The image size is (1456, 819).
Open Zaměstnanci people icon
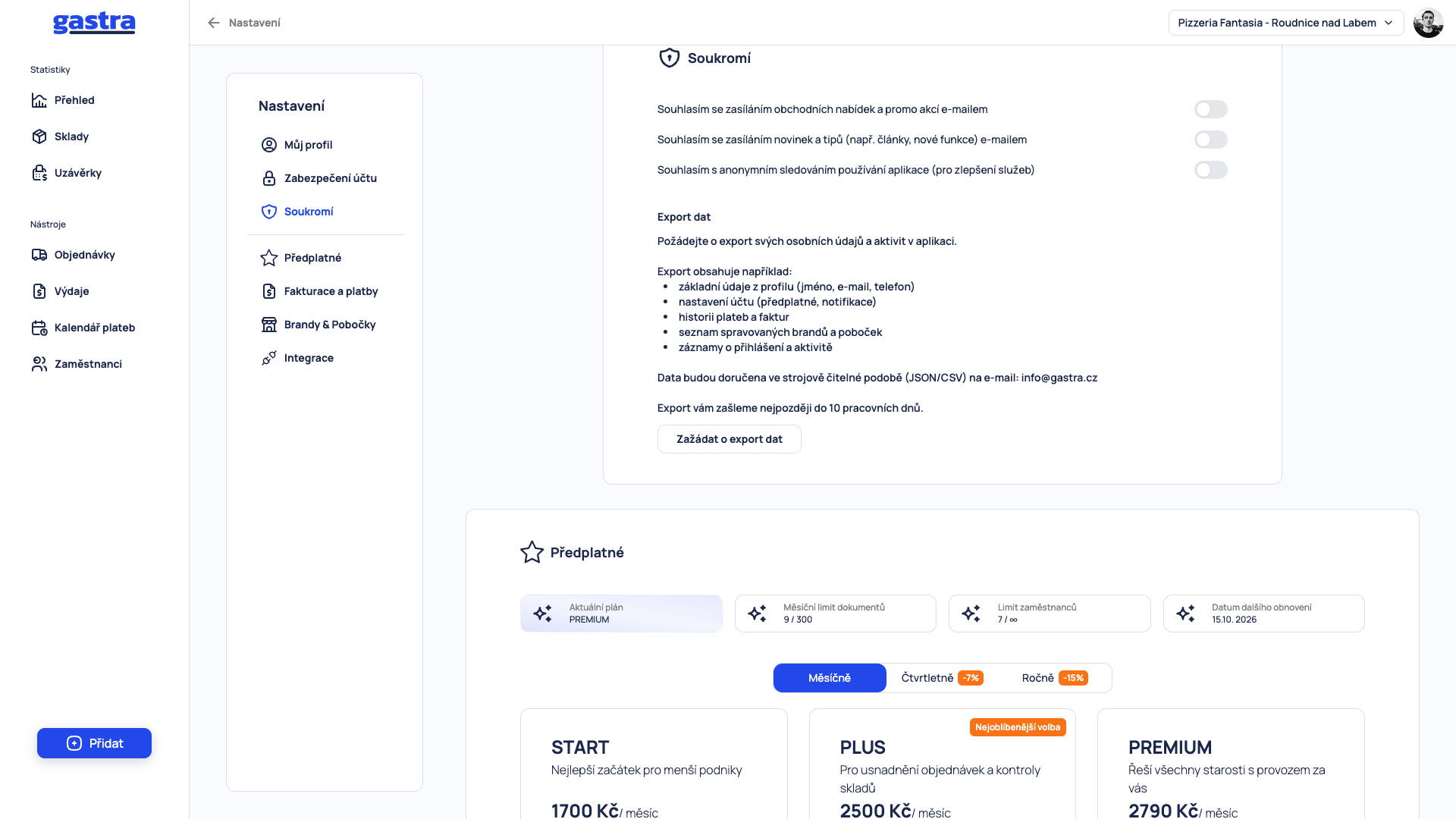(x=39, y=364)
